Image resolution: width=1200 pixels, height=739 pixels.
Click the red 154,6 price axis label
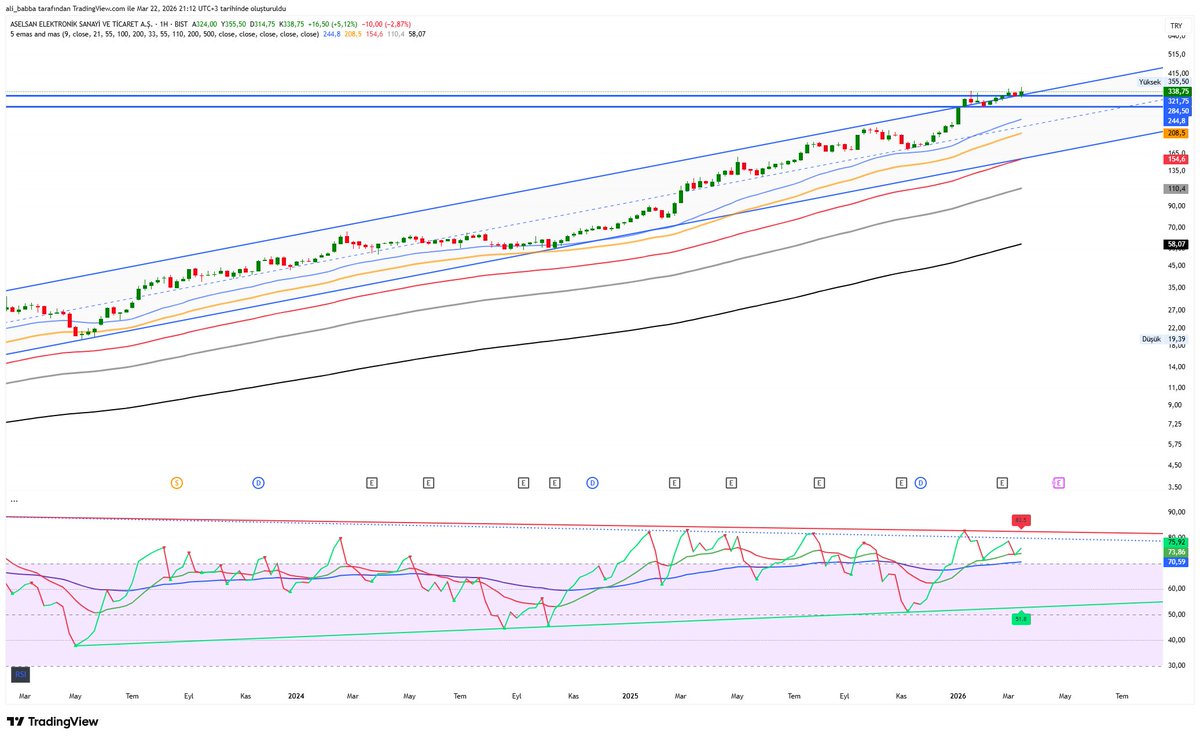coord(1176,160)
